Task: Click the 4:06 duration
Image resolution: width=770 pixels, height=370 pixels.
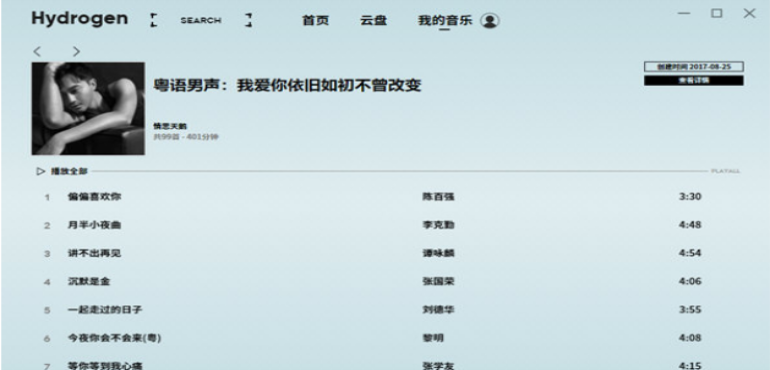Action: 690,282
